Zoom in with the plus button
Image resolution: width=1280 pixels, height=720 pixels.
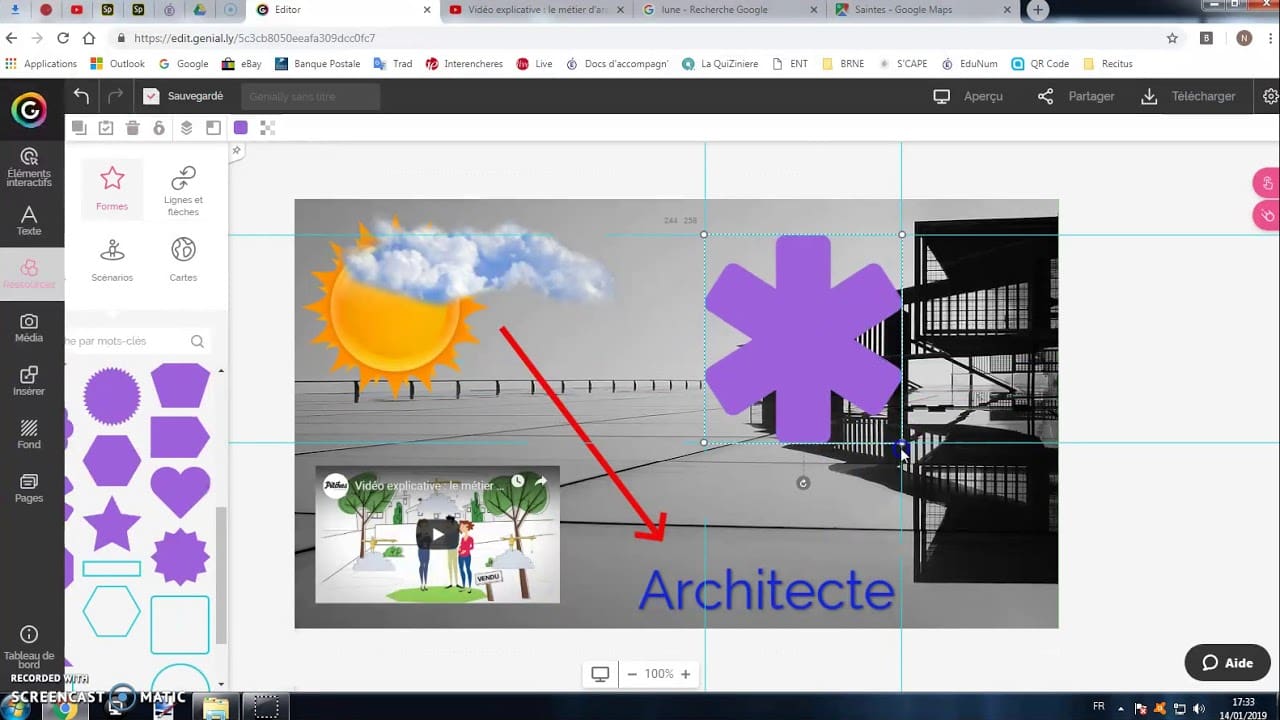point(685,674)
